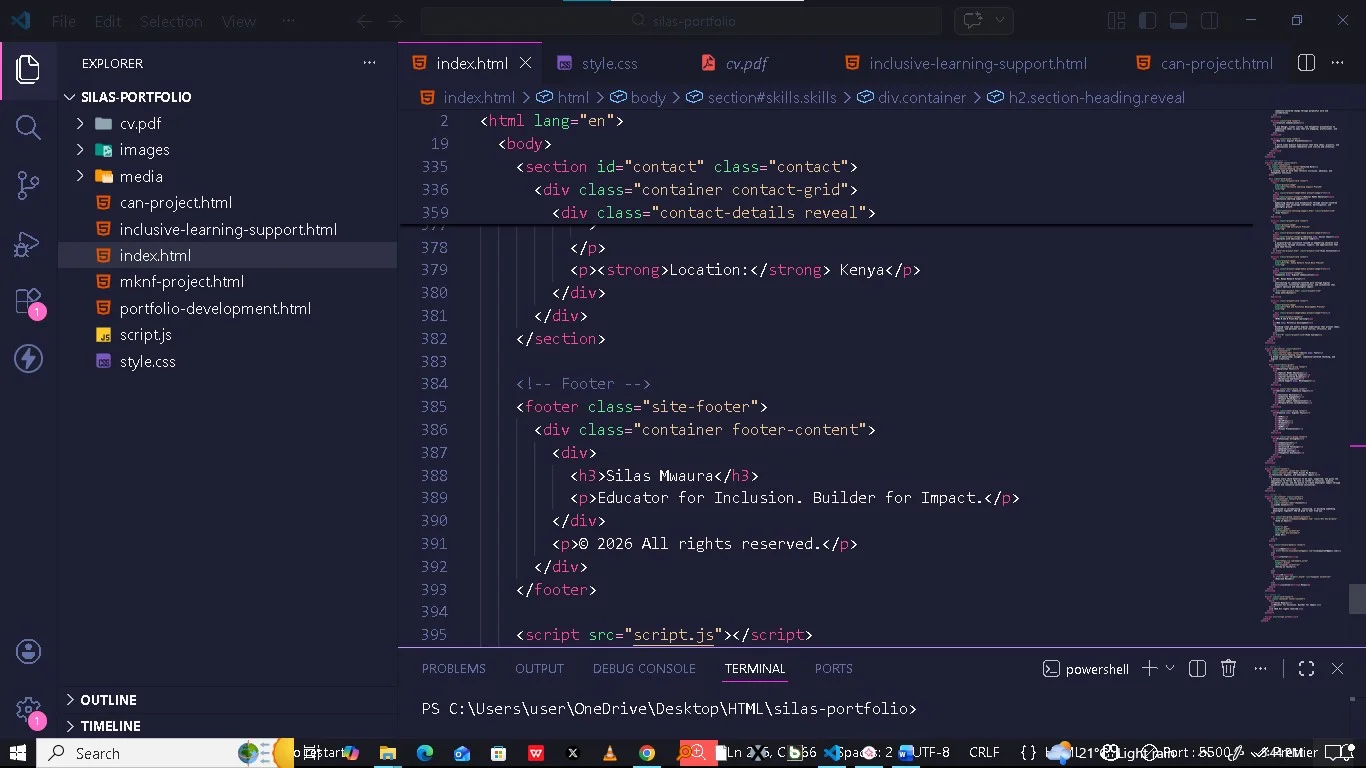Open the Selection menu
This screenshot has width=1366, height=768.
[171, 21]
